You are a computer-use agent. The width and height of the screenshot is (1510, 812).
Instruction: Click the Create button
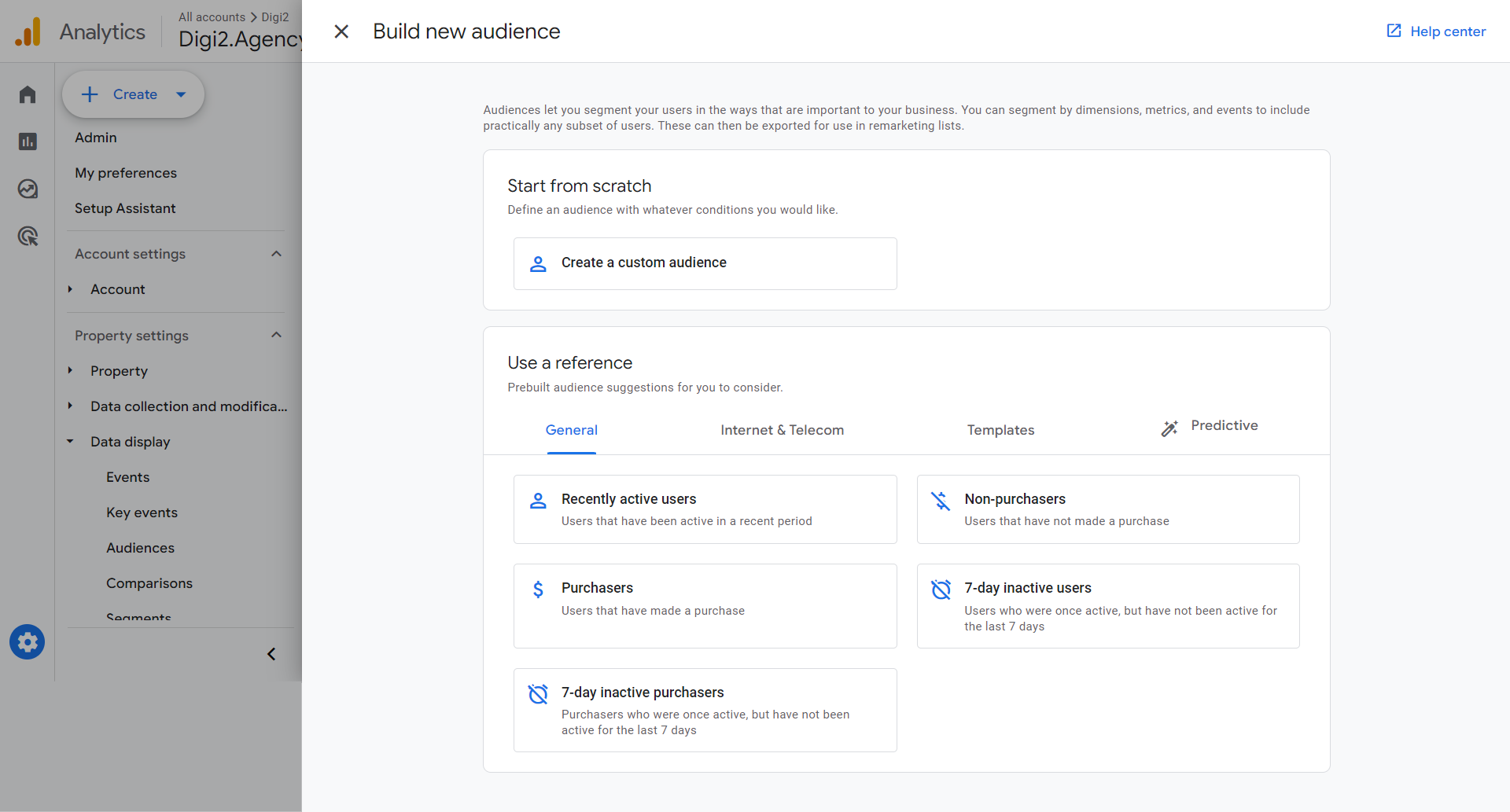click(133, 94)
